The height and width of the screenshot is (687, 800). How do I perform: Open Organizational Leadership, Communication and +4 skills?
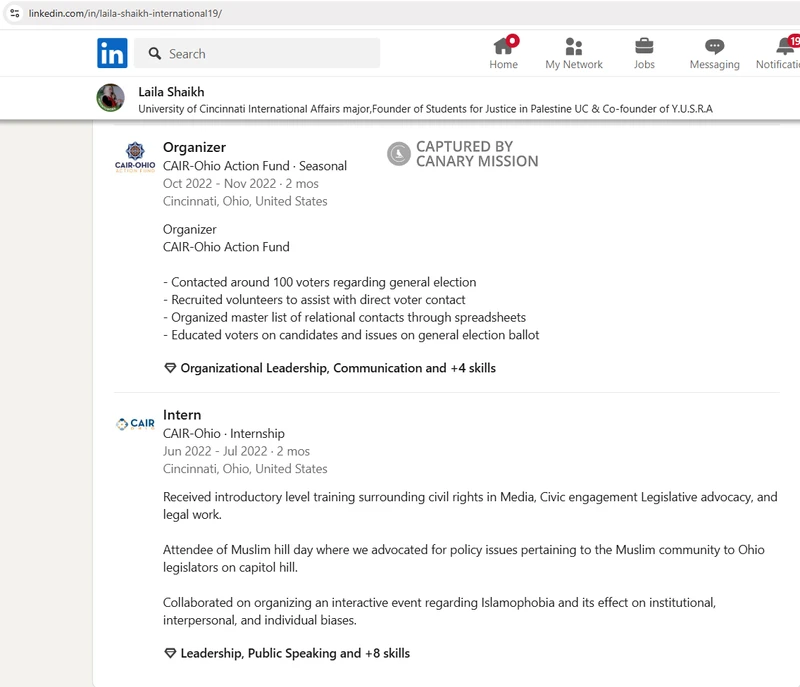tap(338, 368)
